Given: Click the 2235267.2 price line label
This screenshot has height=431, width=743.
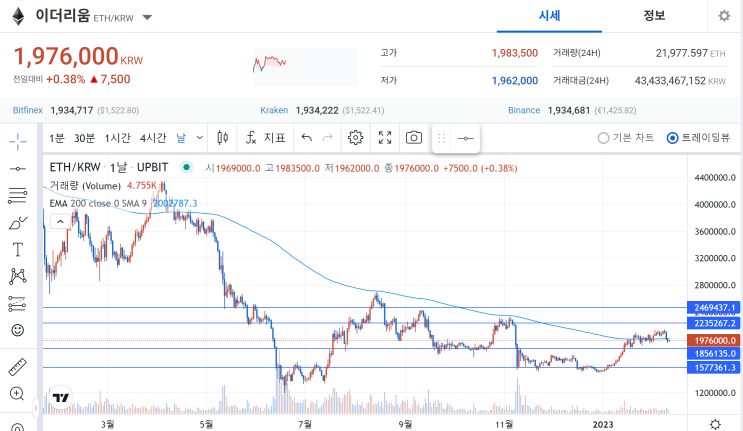Looking at the screenshot, I should pyautogui.click(x=714, y=323).
